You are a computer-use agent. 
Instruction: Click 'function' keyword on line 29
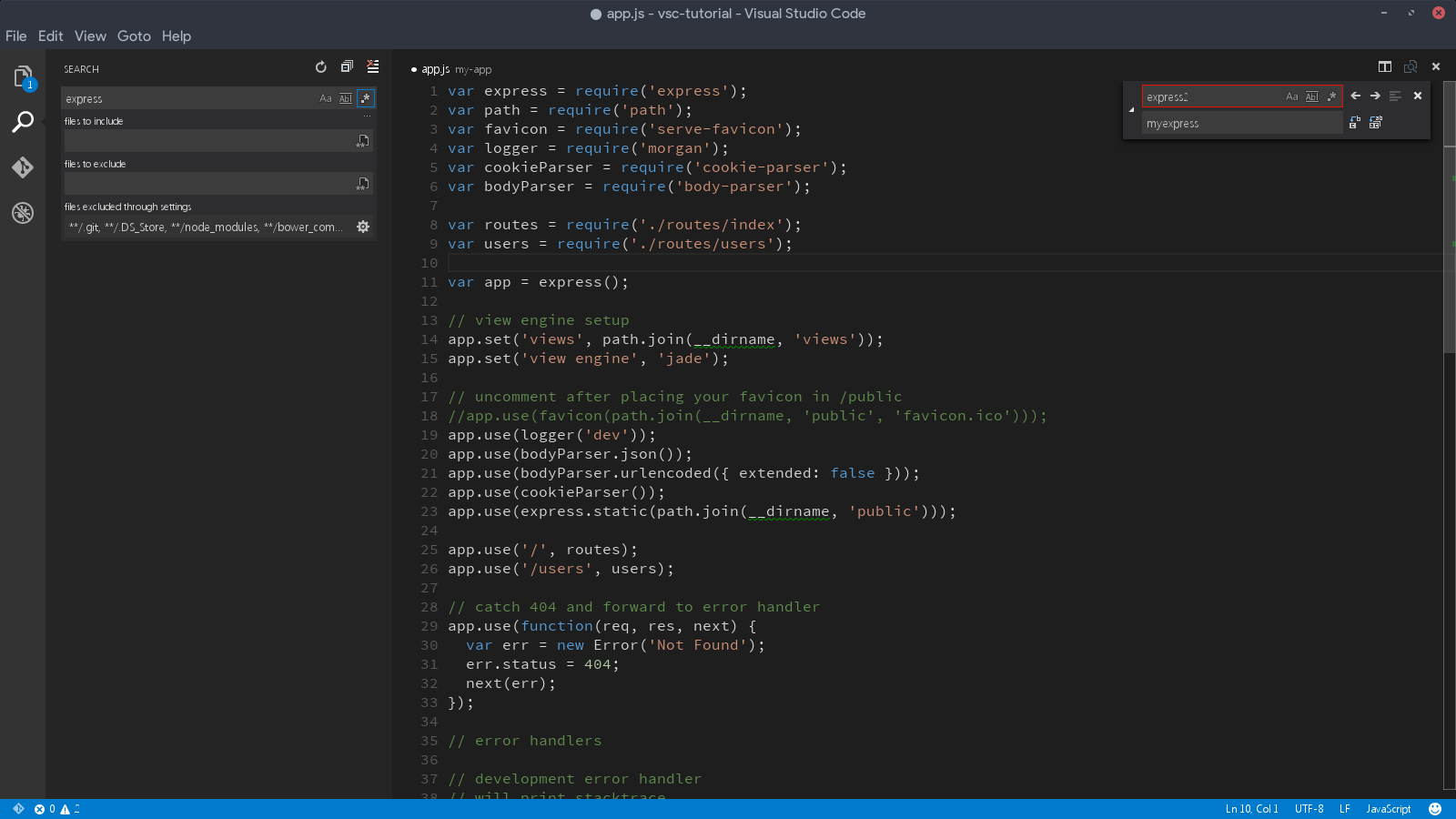pyautogui.click(x=556, y=626)
